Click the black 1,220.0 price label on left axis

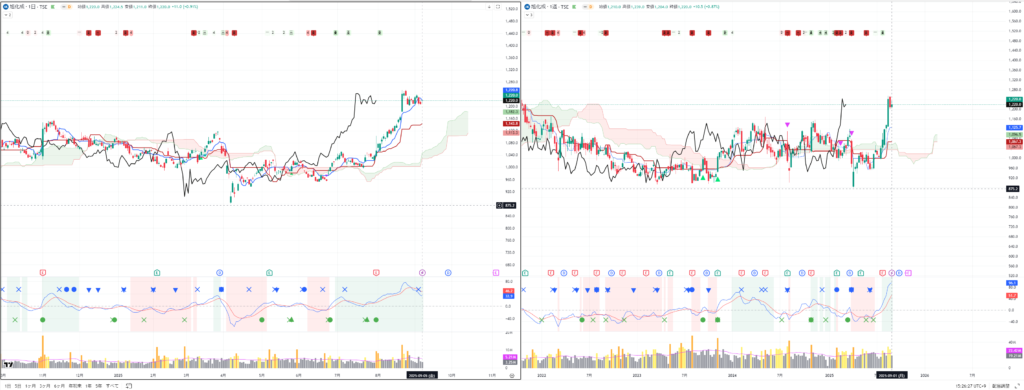coord(511,100)
